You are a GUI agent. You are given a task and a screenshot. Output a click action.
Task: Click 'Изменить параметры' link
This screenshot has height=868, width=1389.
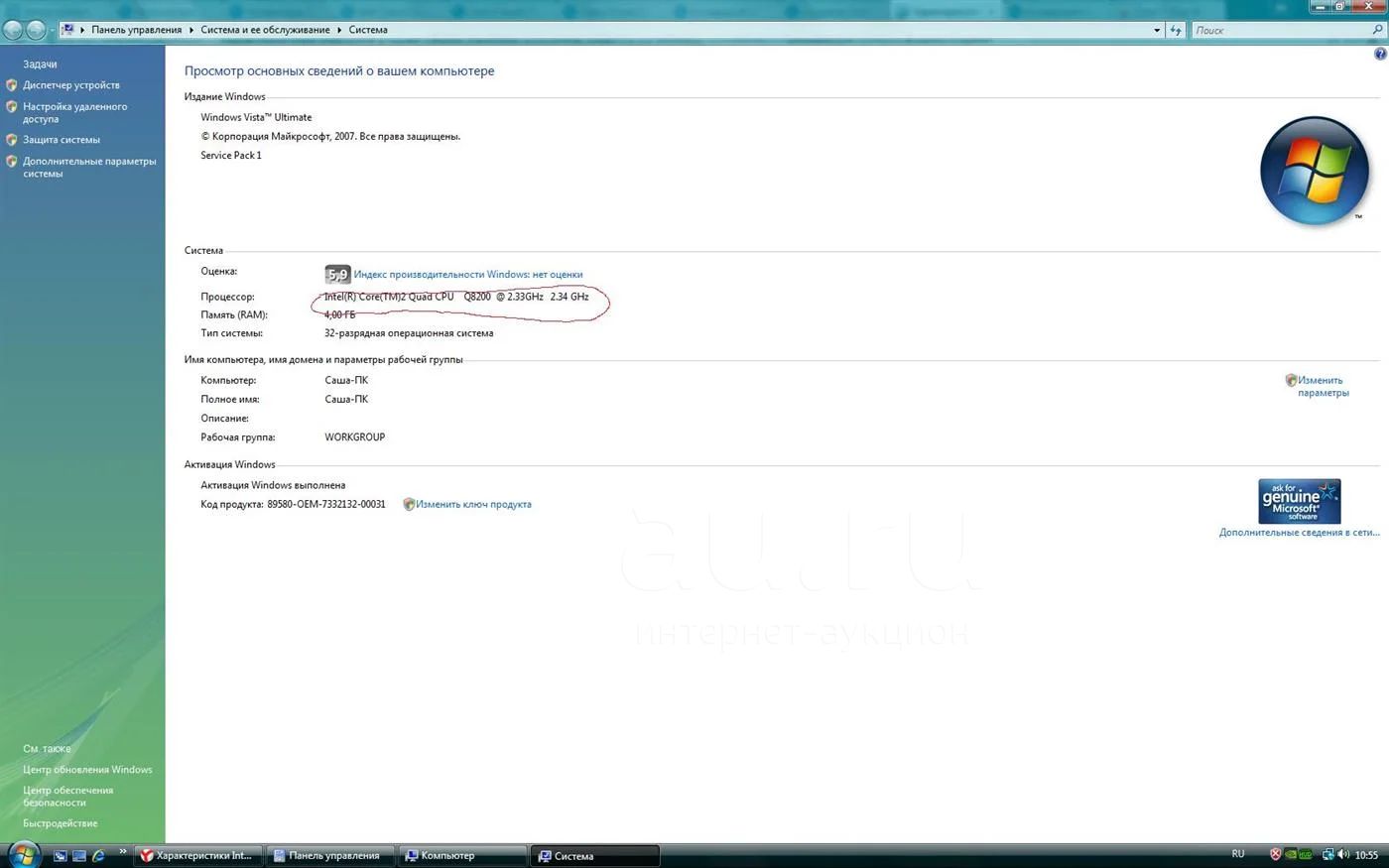[x=1324, y=386]
